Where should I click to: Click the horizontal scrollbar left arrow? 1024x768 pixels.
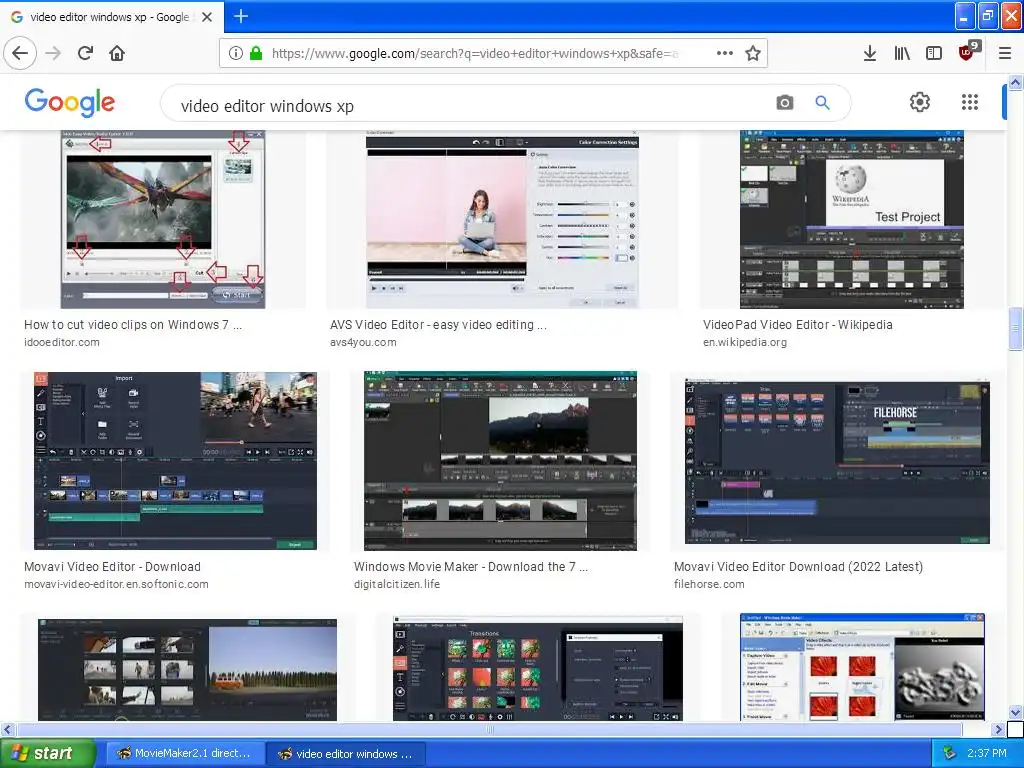tap(7, 729)
